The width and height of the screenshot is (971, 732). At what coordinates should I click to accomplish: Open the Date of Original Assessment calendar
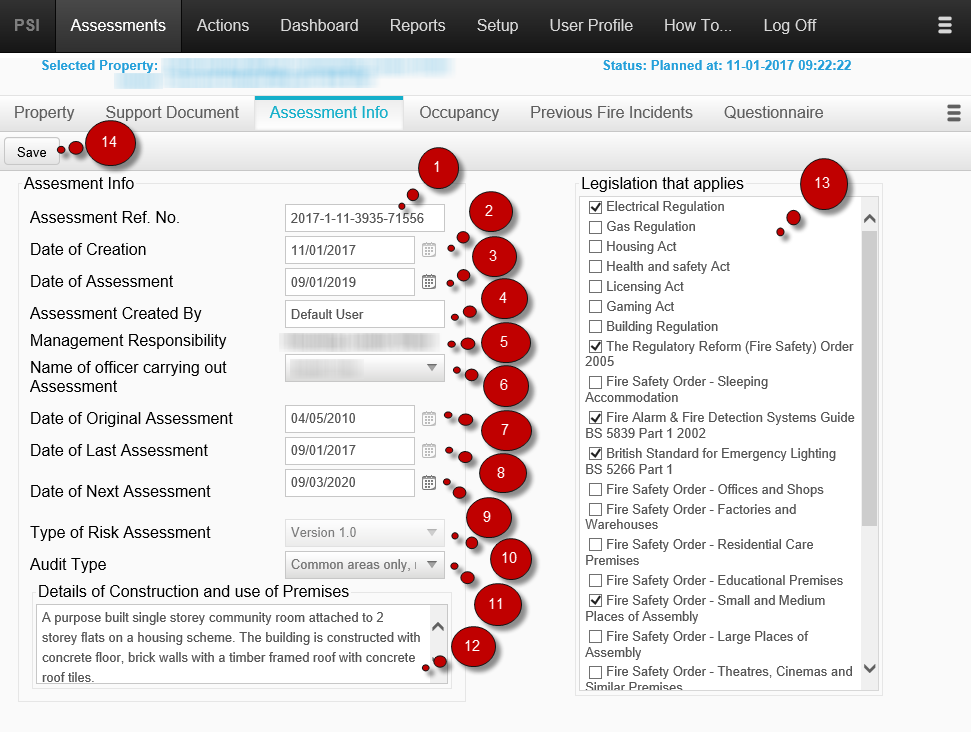coord(428,419)
